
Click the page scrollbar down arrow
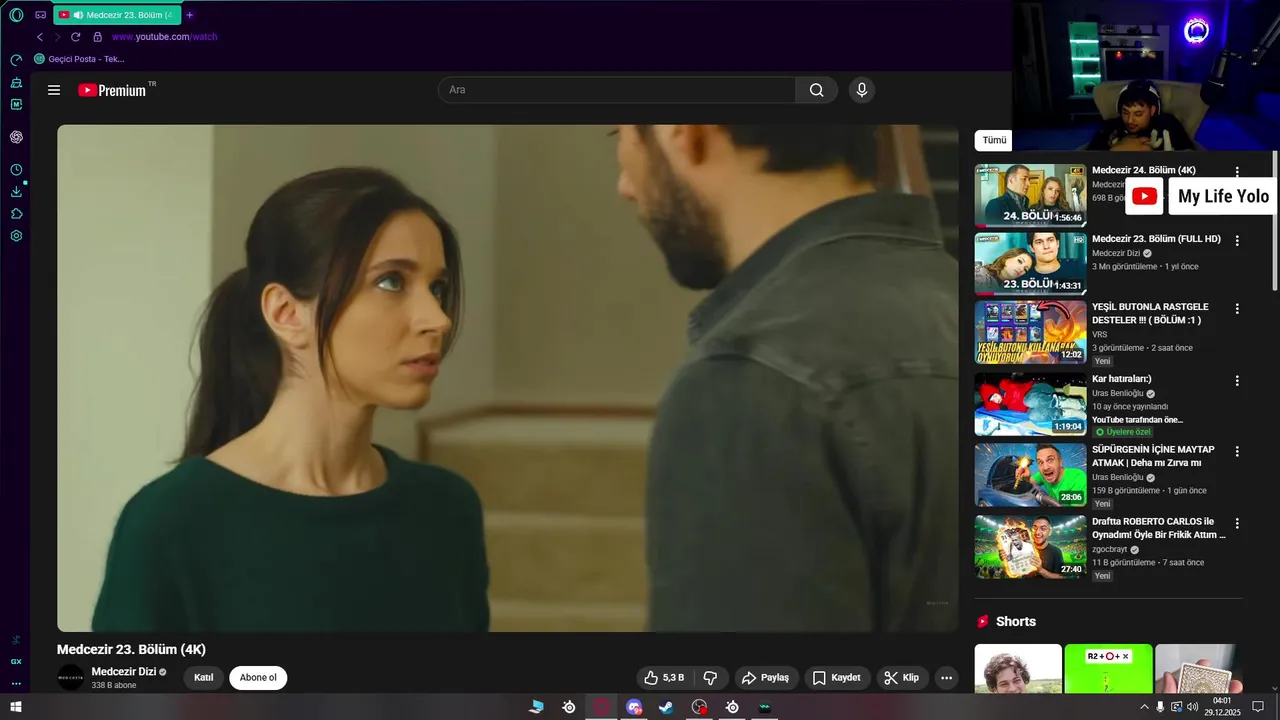pyautogui.click(x=1274, y=688)
